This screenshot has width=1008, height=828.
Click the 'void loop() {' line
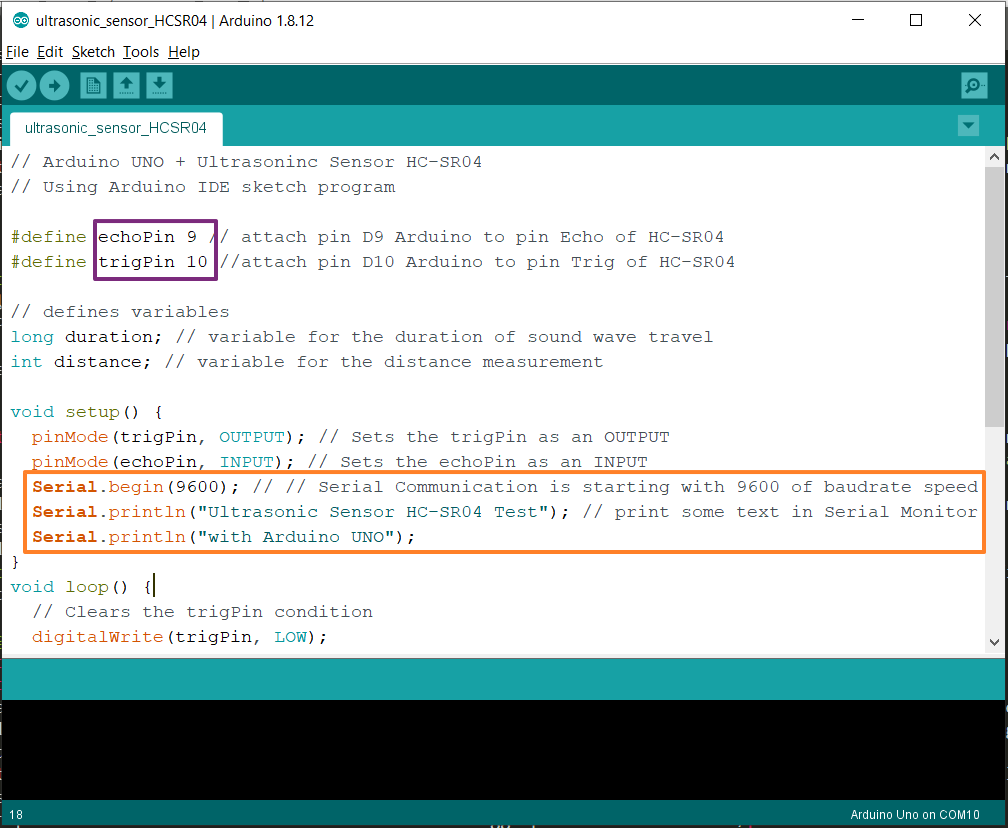point(81,587)
